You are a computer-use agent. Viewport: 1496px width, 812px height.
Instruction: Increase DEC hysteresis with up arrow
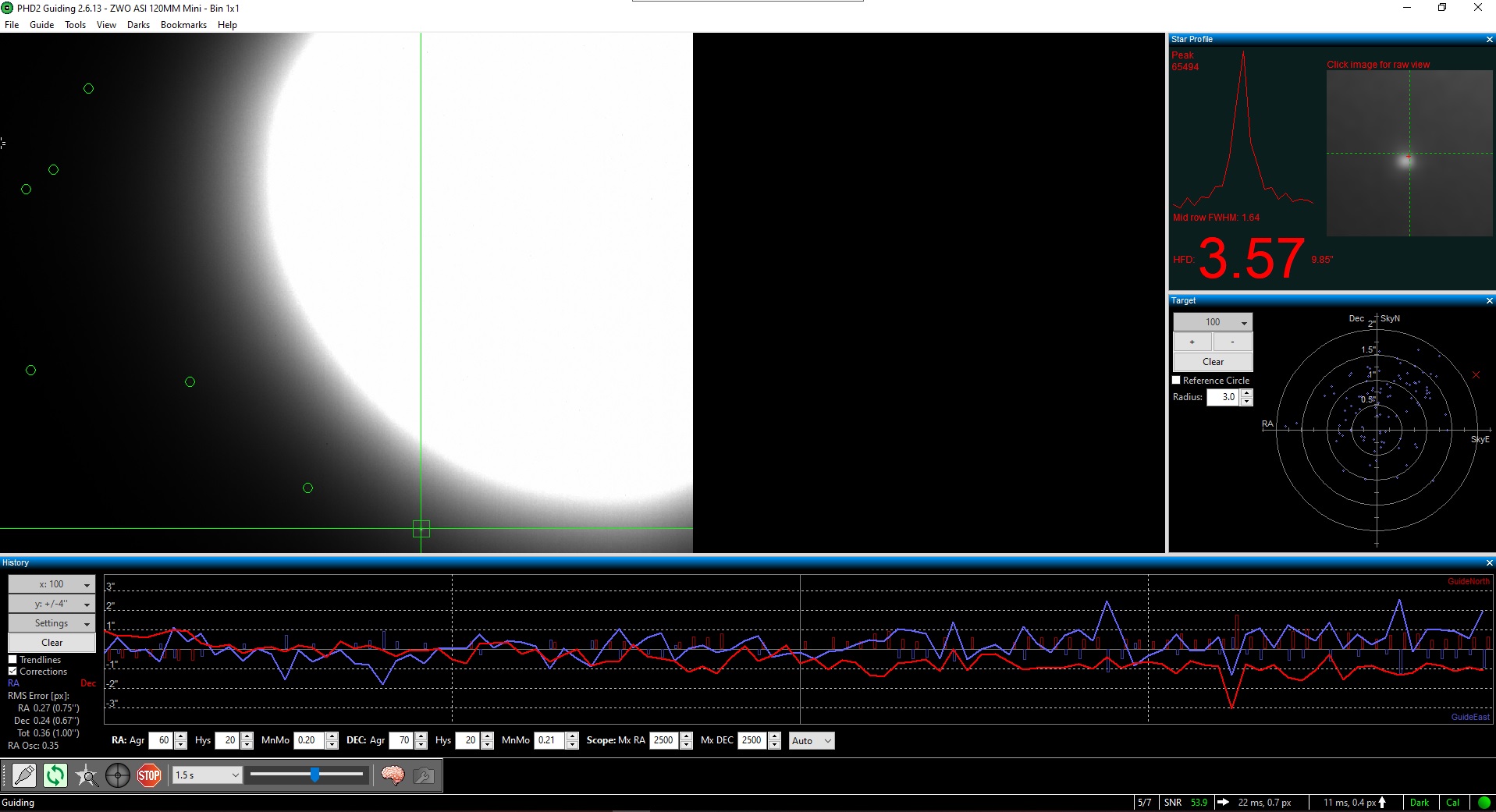488,736
